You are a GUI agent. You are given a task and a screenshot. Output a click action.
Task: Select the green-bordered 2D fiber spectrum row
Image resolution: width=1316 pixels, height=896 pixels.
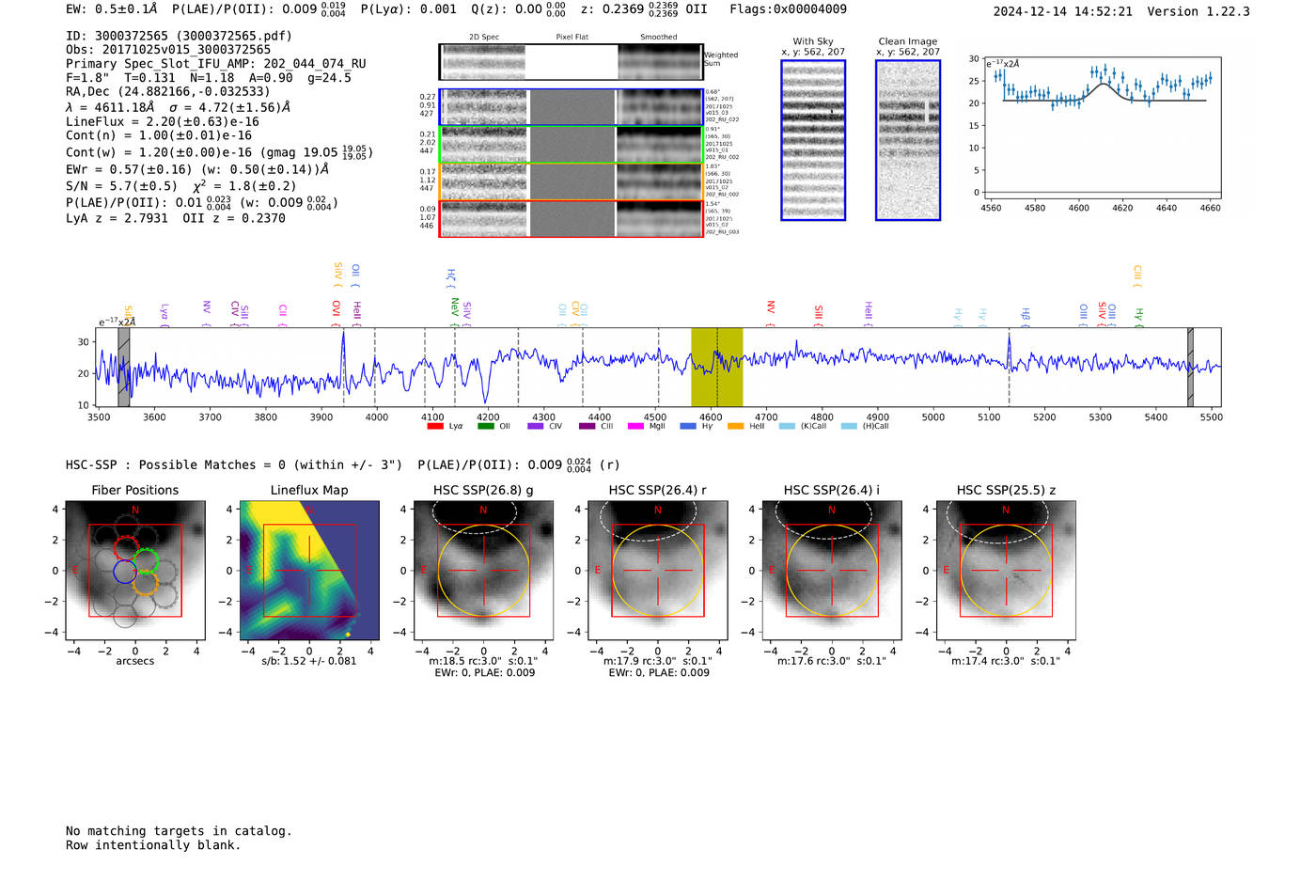tap(572, 145)
